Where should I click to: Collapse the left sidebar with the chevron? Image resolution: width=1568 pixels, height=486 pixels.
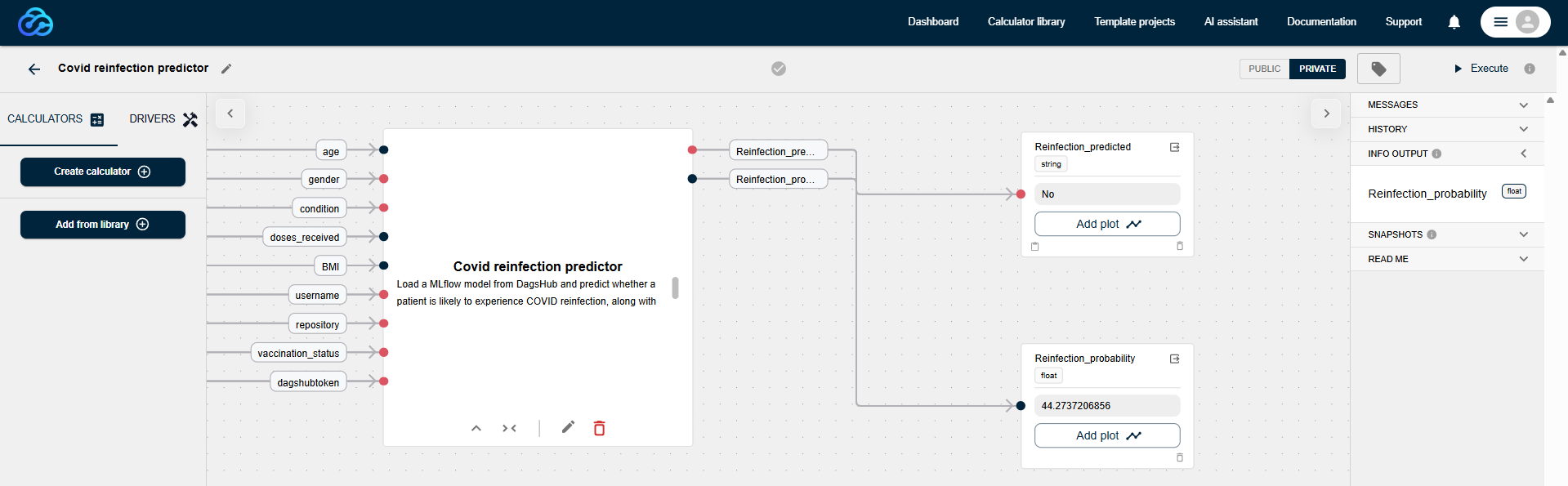coord(230,114)
